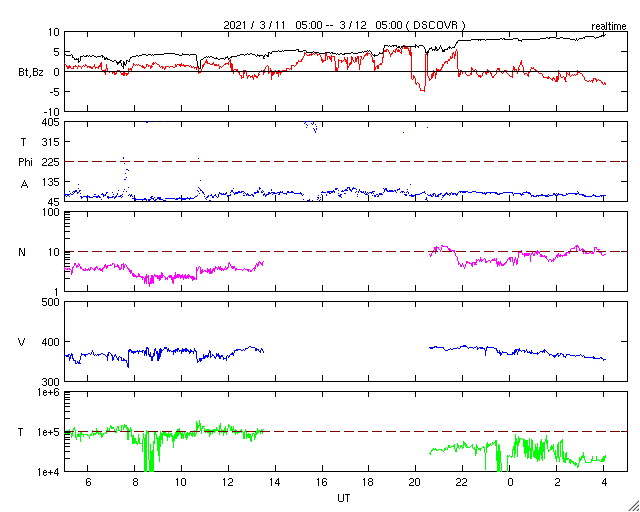Click the 'V' velocity axis label
640x512 pixels.
click(x=22, y=342)
